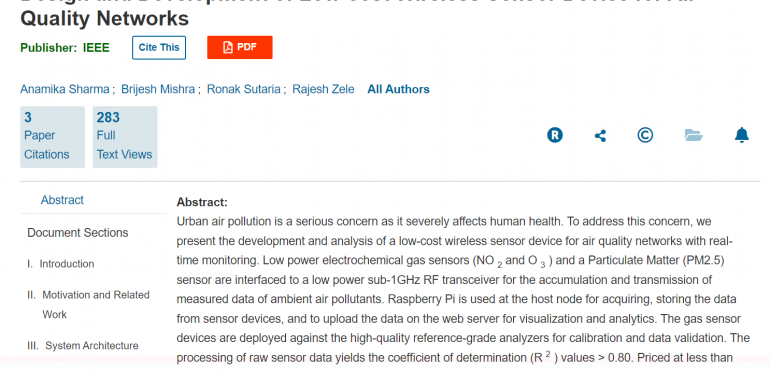770x370 pixels.
Task: Save to collection folder icon
Action: 694,135
